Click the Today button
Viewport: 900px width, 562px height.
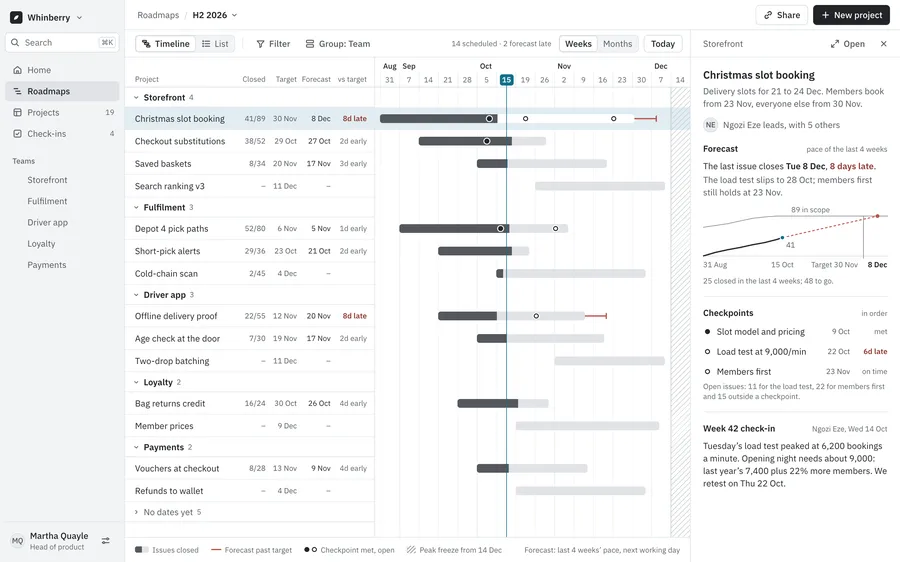click(x=663, y=44)
